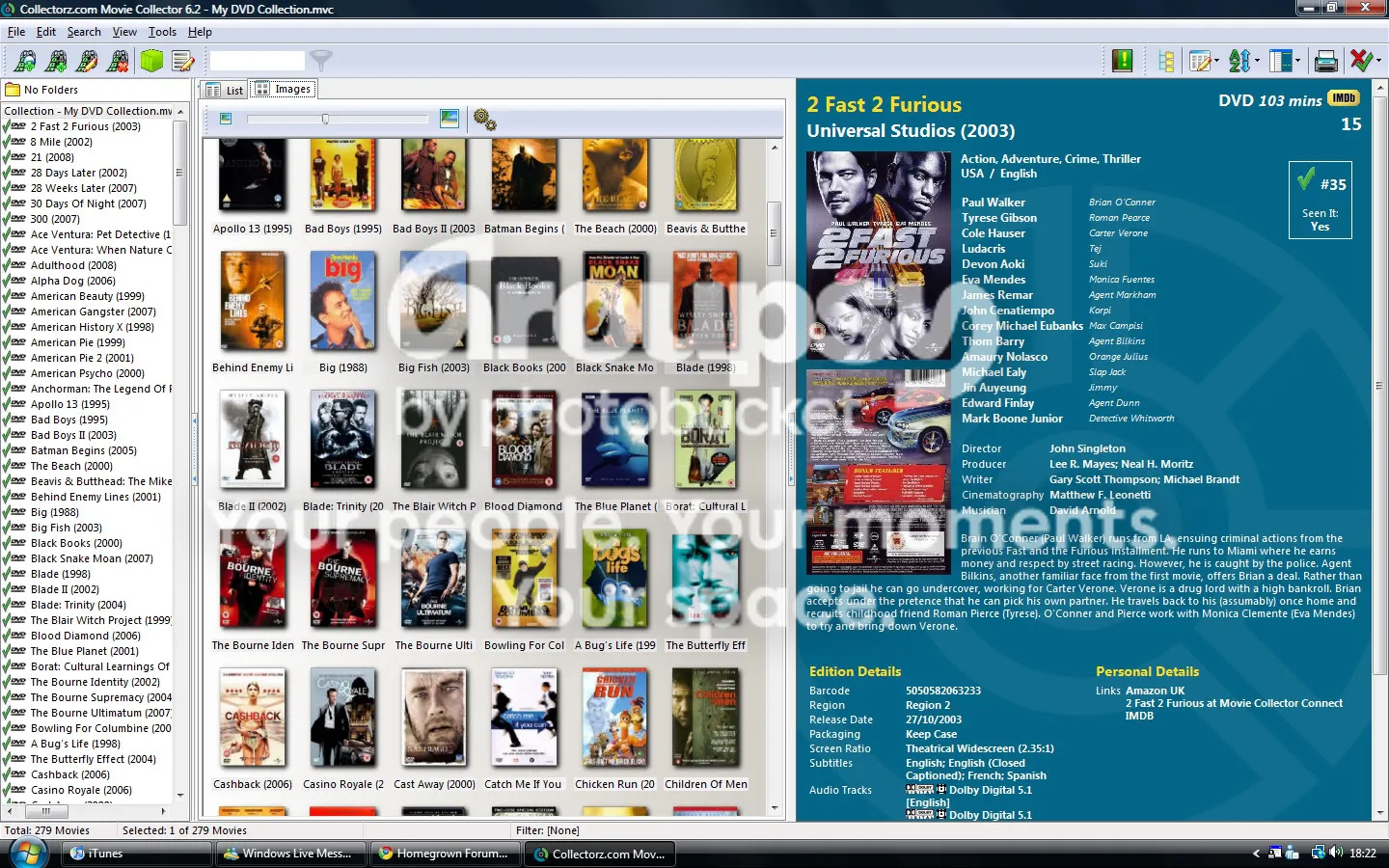
Task: Open the Help menu
Action: pyautogui.click(x=200, y=32)
